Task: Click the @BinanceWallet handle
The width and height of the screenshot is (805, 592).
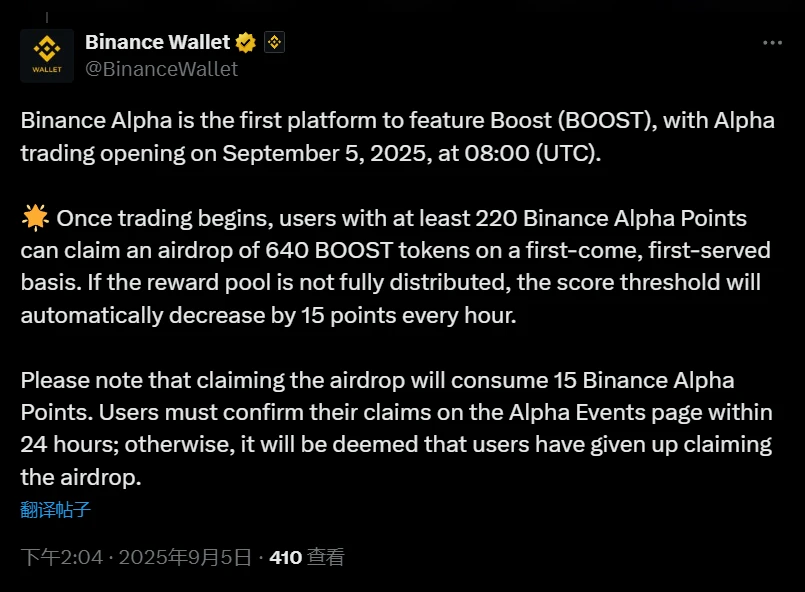Action: (x=161, y=69)
